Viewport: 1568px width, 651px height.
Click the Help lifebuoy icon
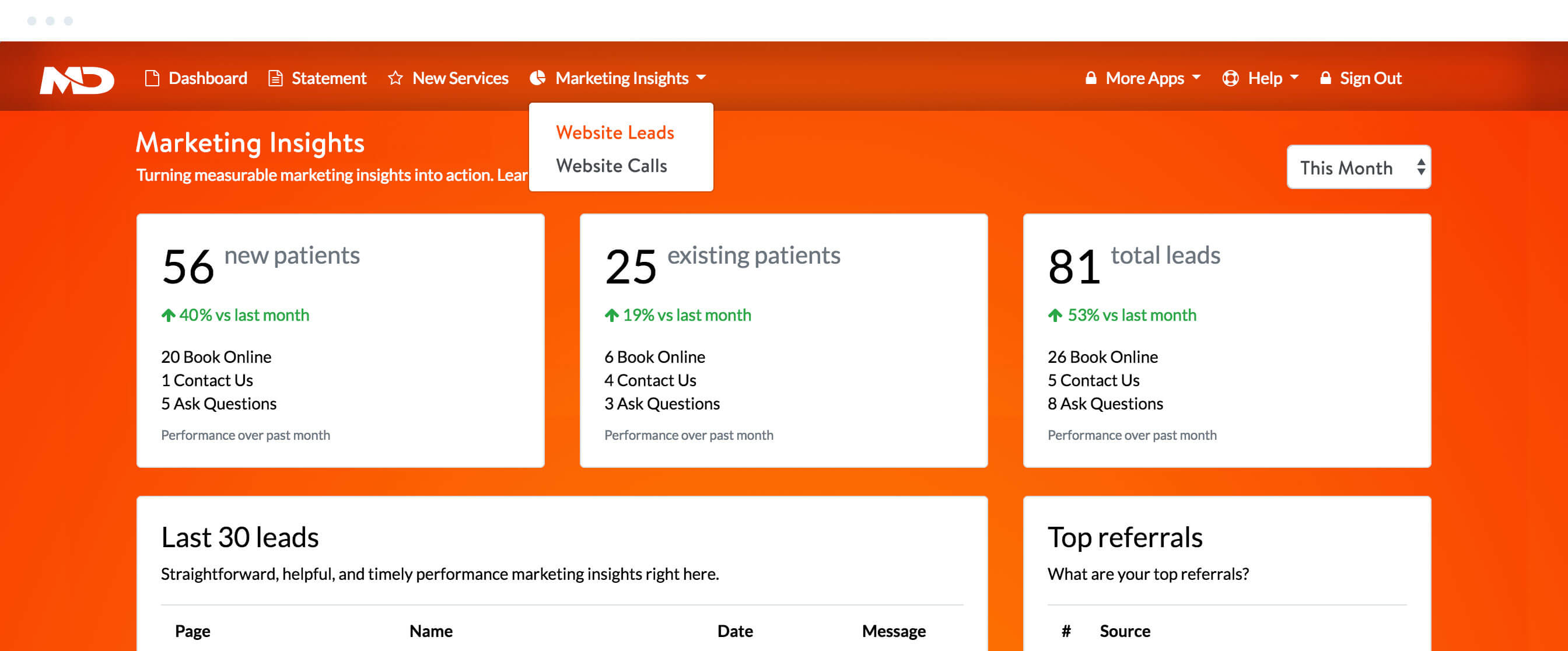coord(1230,79)
